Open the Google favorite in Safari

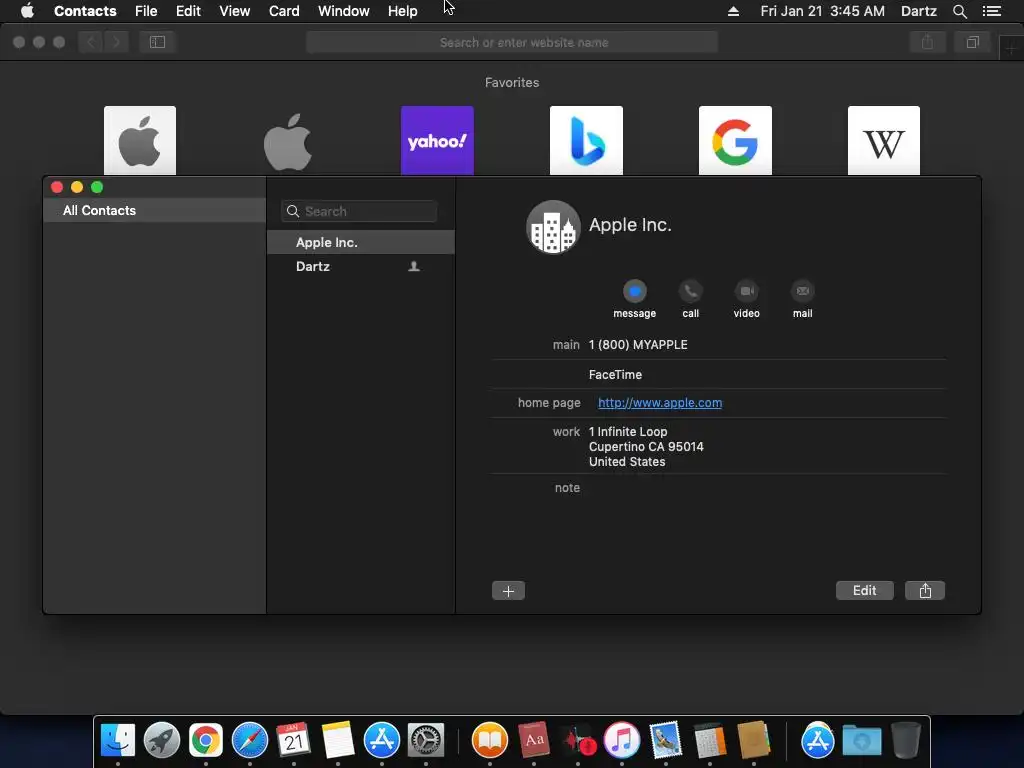[x=735, y=140]
